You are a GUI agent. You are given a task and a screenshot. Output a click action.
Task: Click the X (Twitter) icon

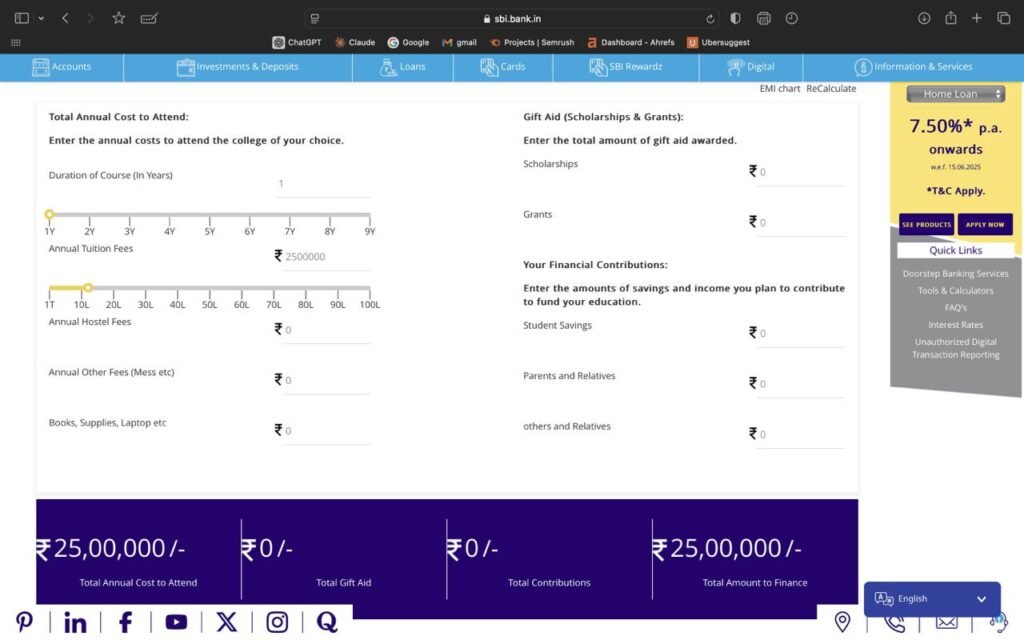point(226,621)
